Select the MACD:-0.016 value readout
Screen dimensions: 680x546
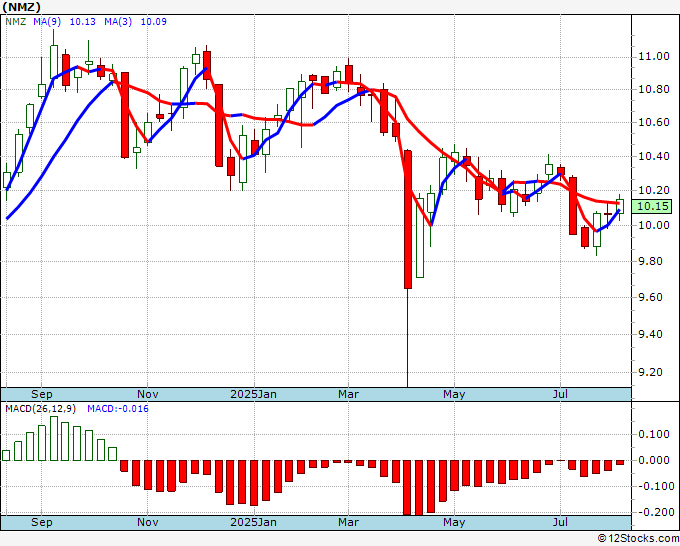pos(118,409)
